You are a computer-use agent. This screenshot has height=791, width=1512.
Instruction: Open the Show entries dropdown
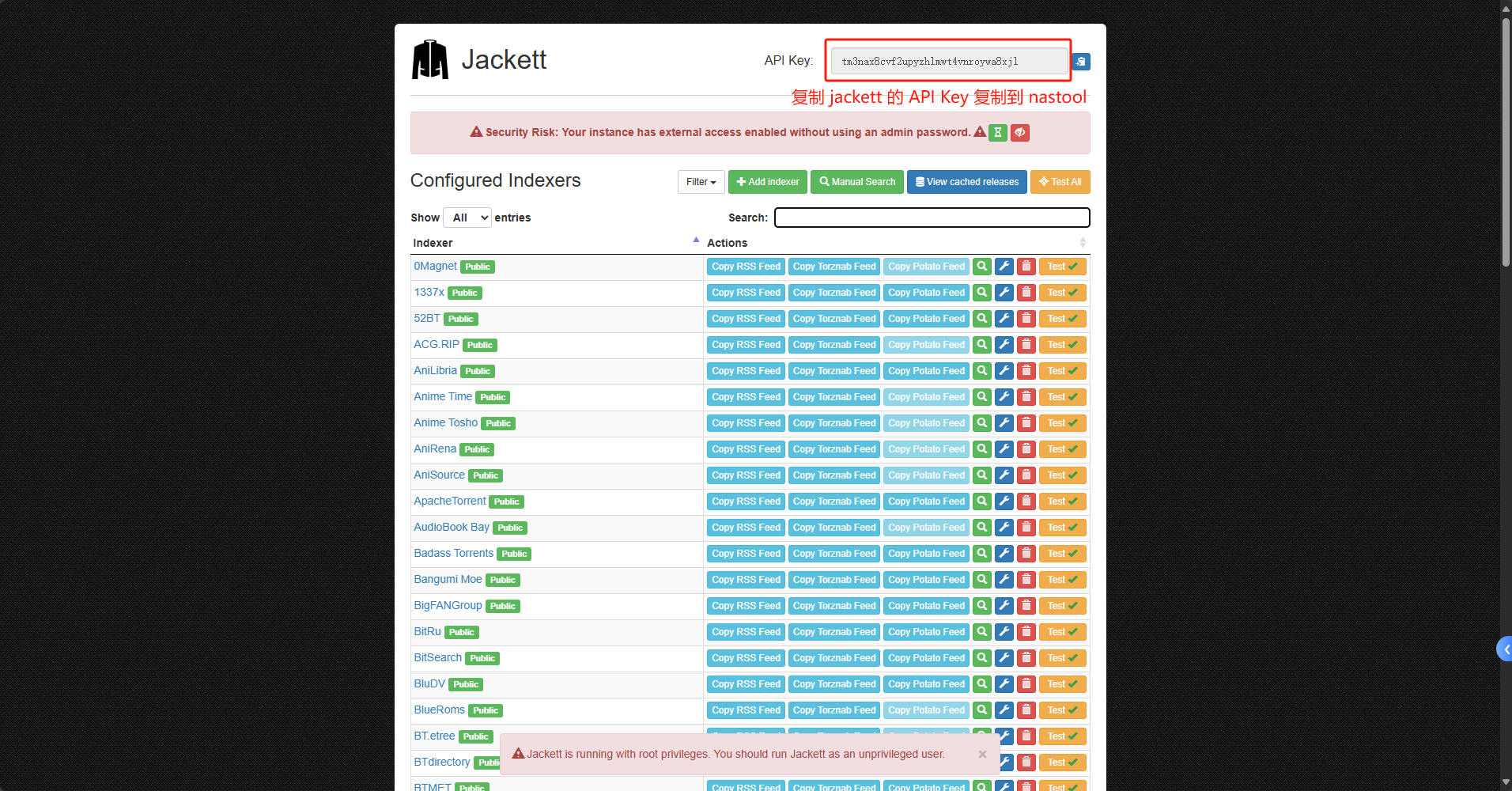(x=467, y=218)
